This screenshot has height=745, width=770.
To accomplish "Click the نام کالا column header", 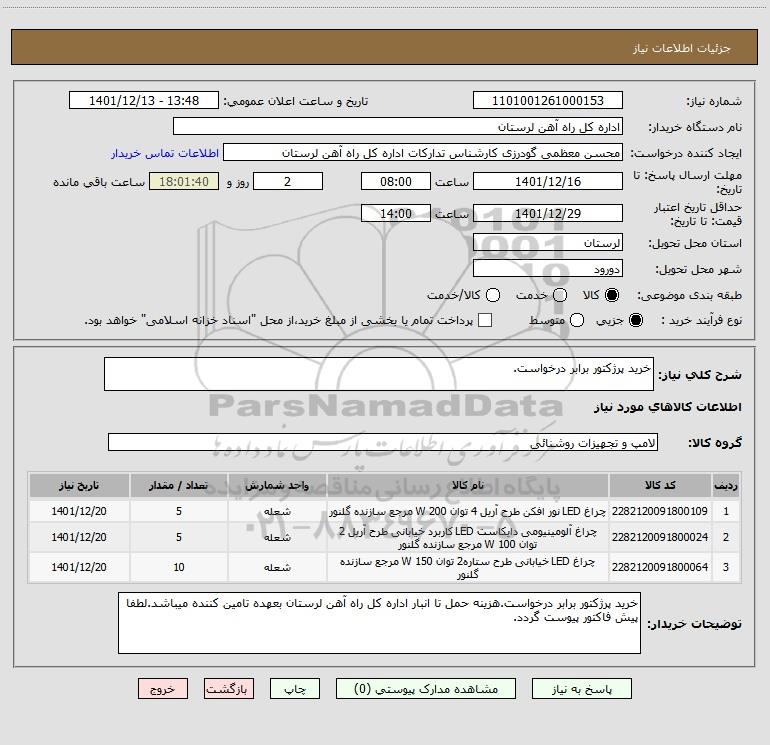I will click(x=468, y=486).
